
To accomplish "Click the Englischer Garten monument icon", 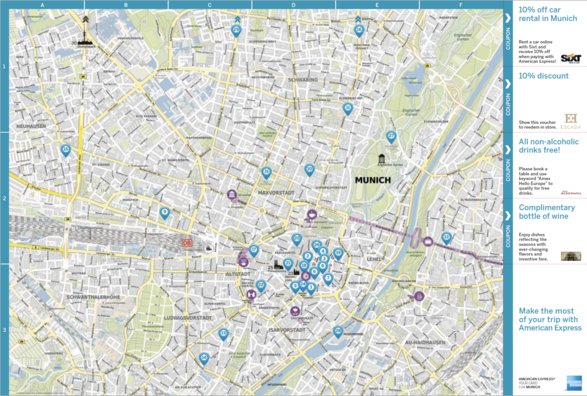I will click(381, 158).
